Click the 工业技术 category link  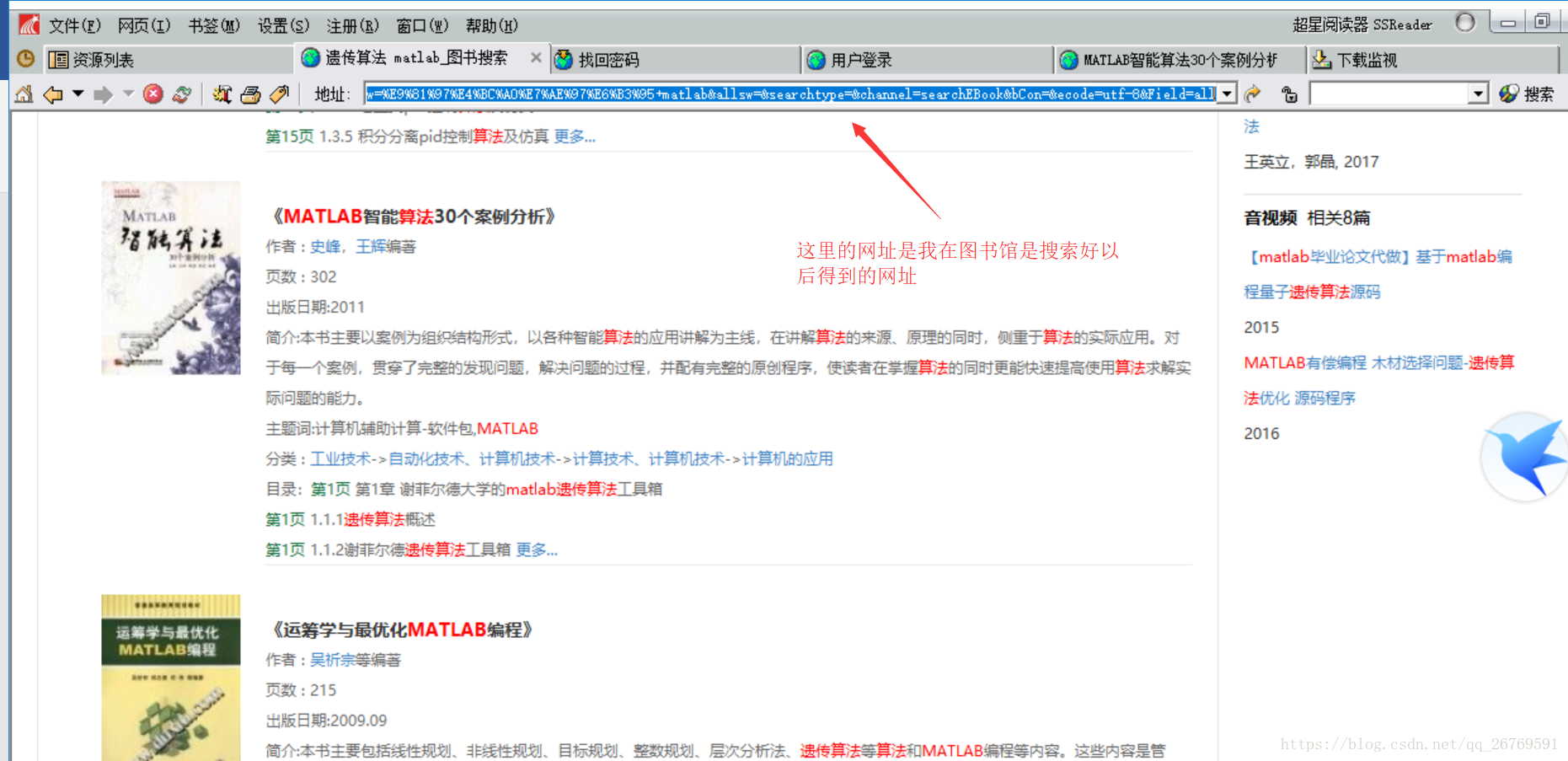point(340,458)
